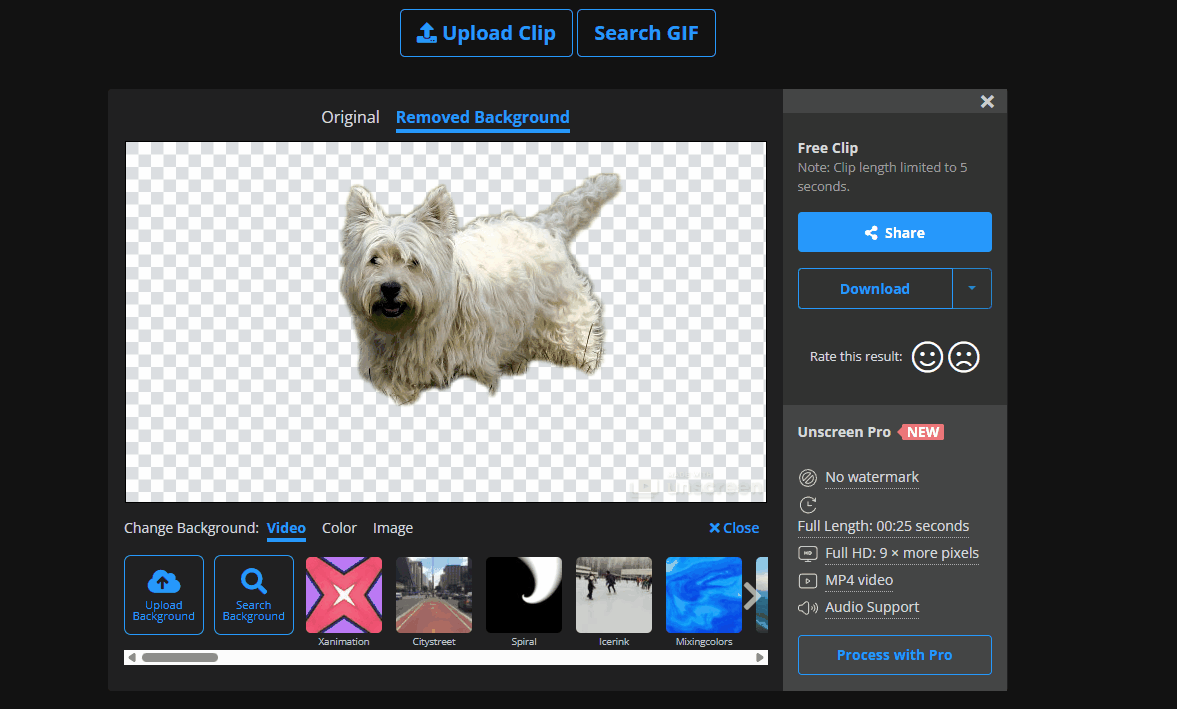This screenshot has height=709, width=1177.
Task: Rate the result with the sad smiley
Action: tap(964, 356)
